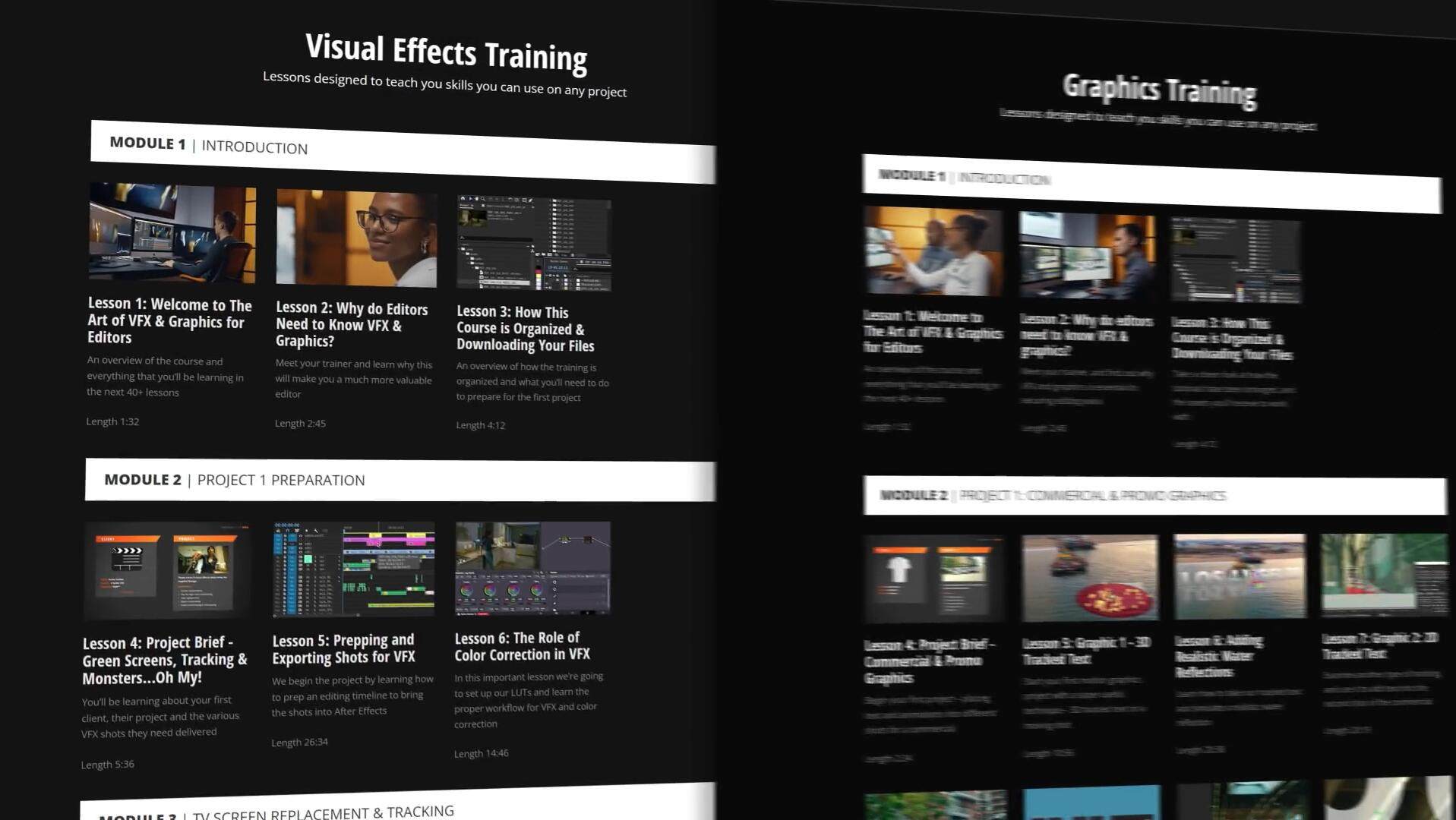Click the 'Visual Effects Training' page heading

447,53
